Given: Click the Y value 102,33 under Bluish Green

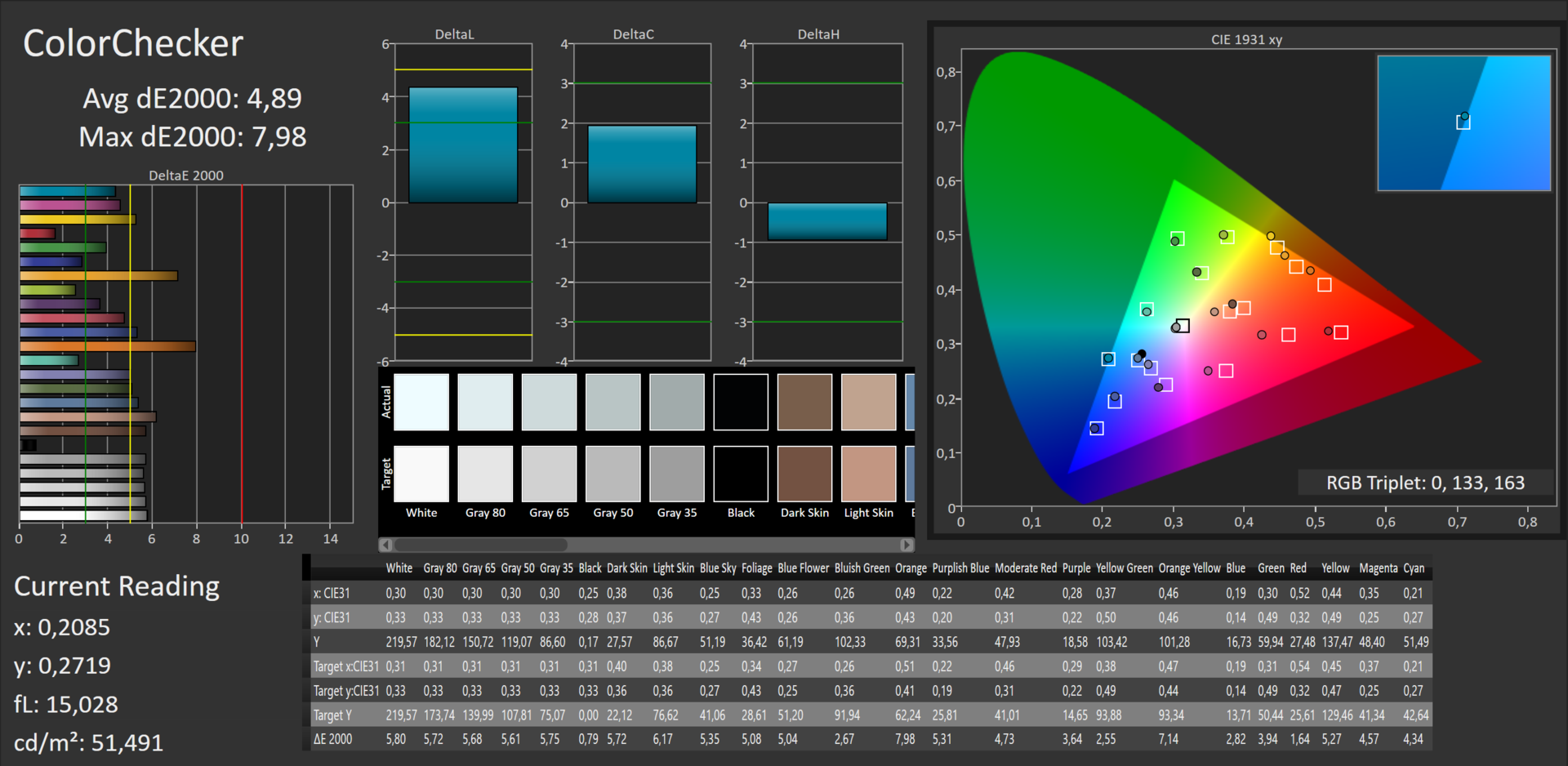Looking at the screenshot, I should (x=850, y=643).
